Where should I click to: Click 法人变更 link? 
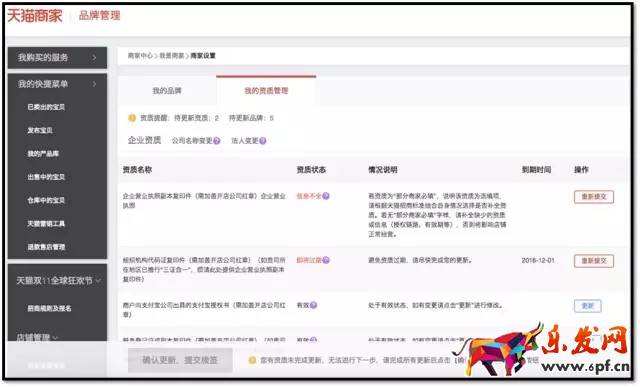244,141
